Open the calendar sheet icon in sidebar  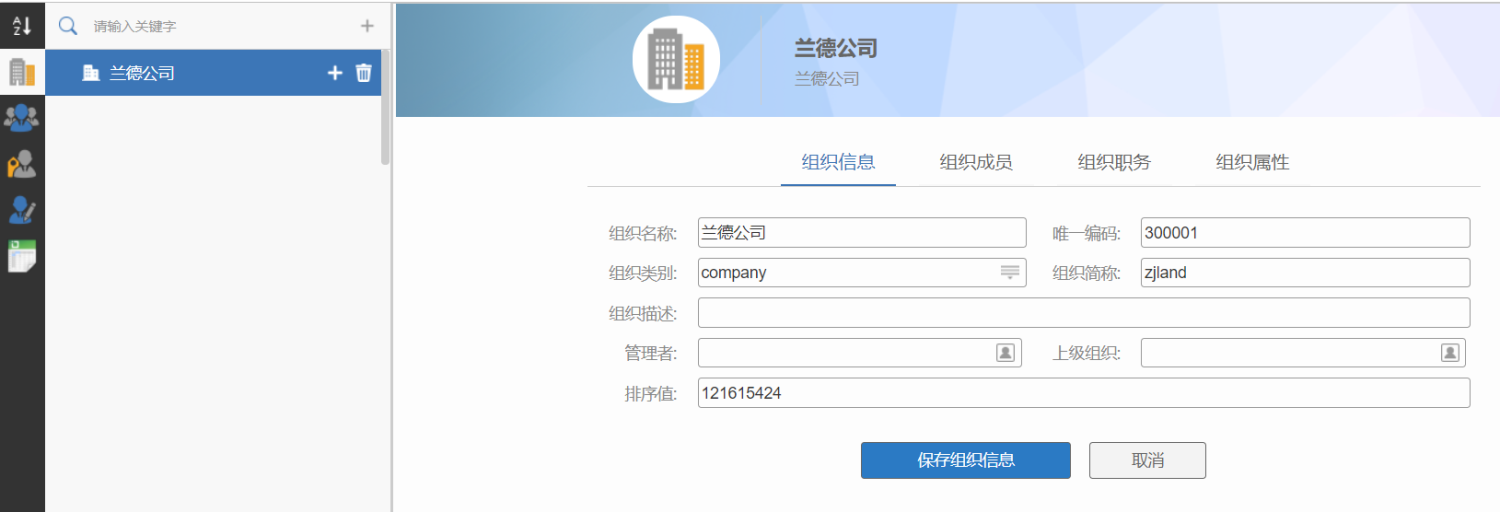22,256
